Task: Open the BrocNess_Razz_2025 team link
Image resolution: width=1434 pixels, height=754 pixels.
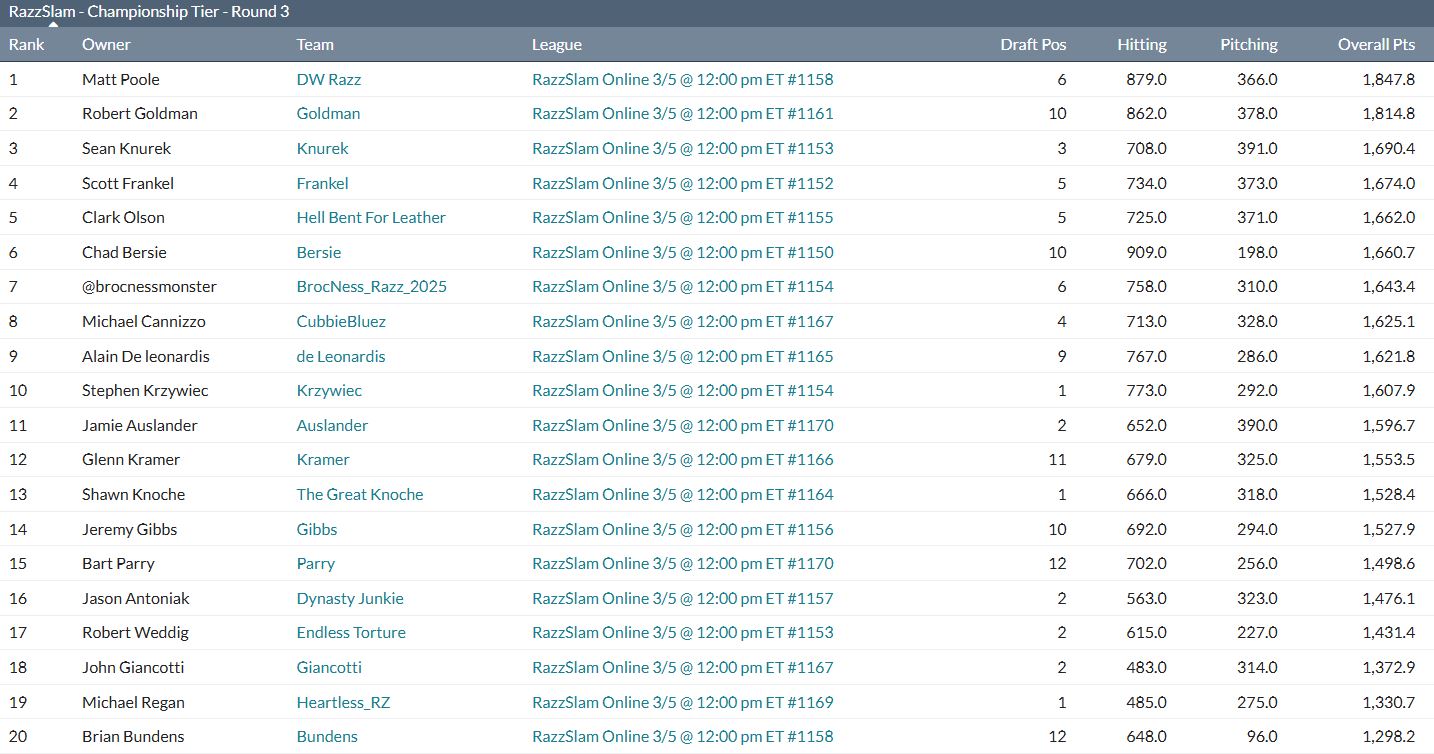Action: [372, 287]
